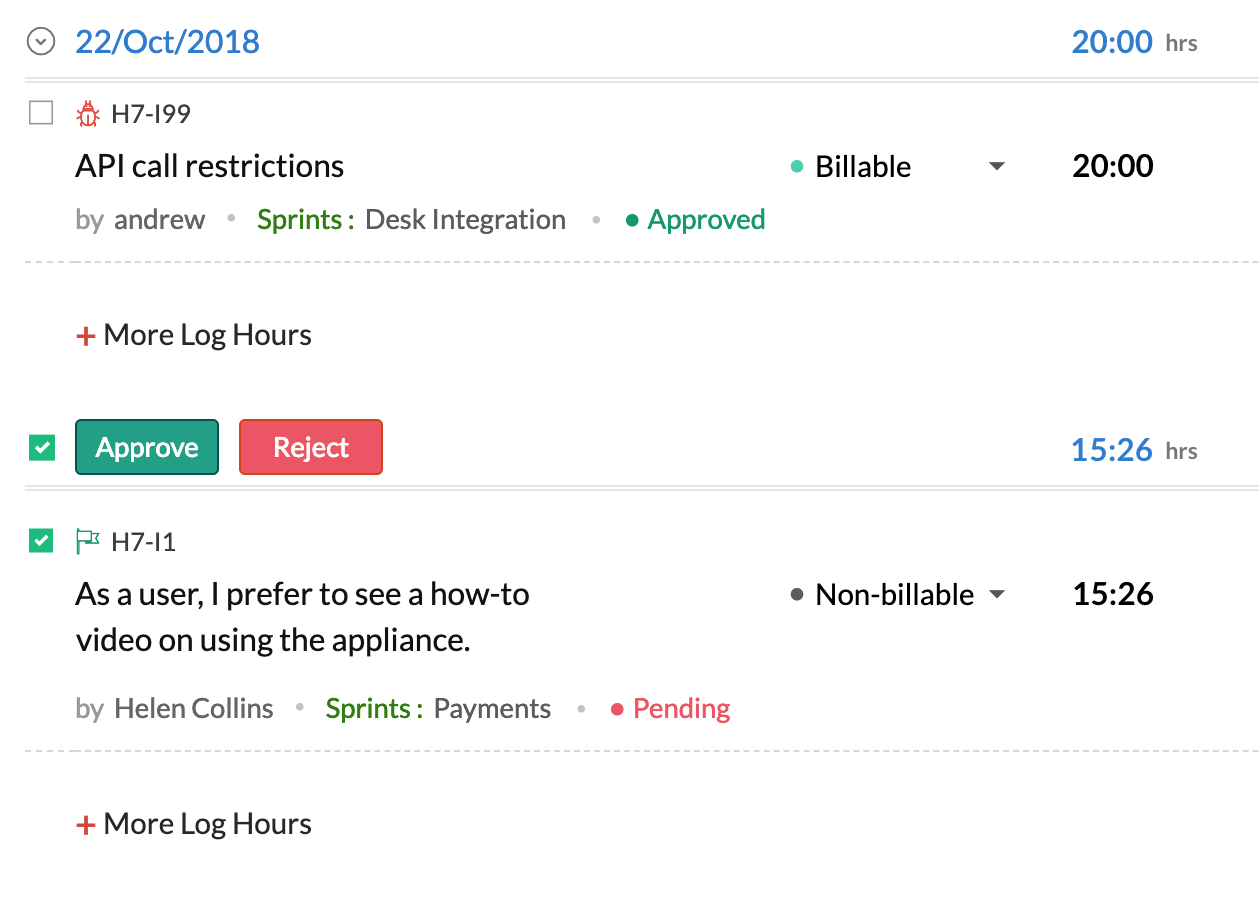Viewport: 1259px width, 915px height.
Task: Click the Payments sprint name
Action: 492,709
